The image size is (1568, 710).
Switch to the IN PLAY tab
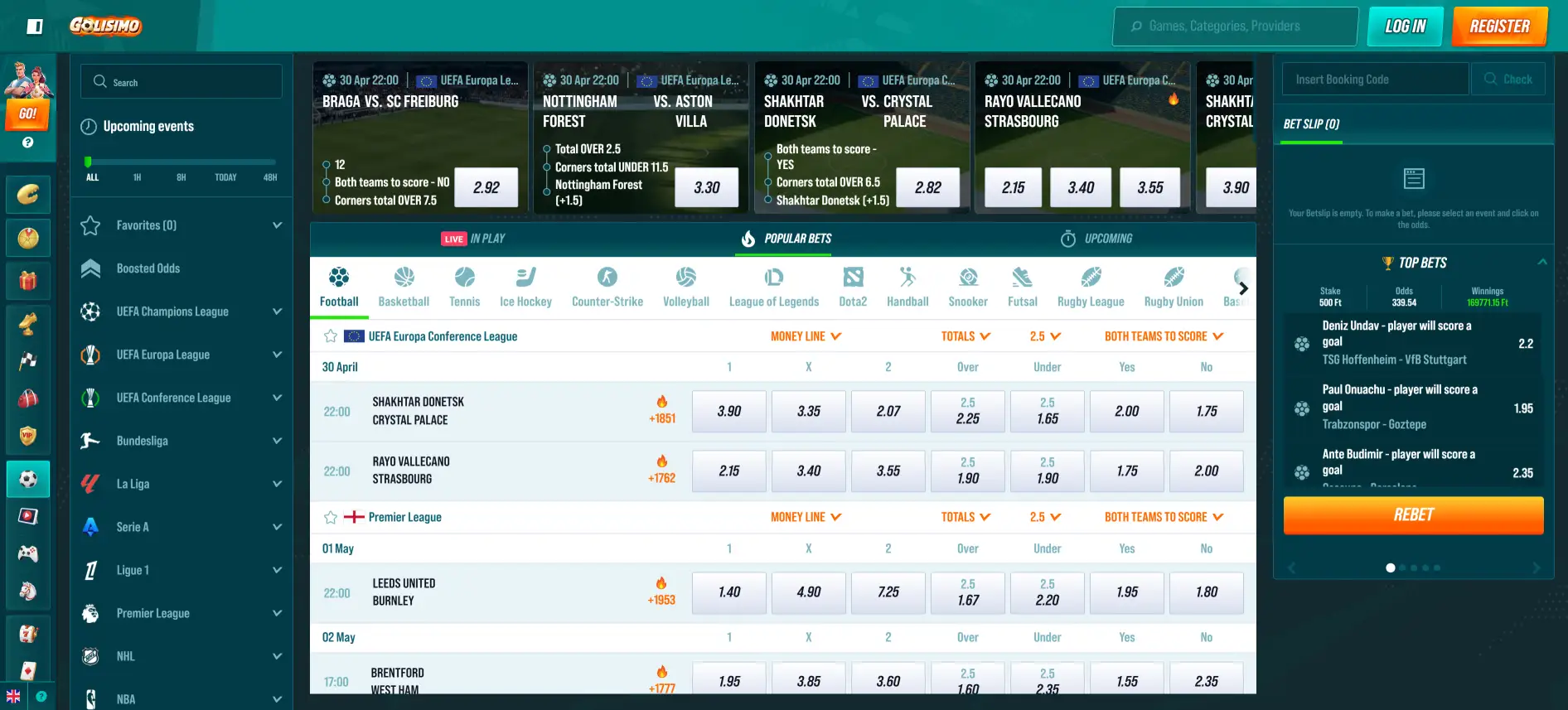click(473, 239)
